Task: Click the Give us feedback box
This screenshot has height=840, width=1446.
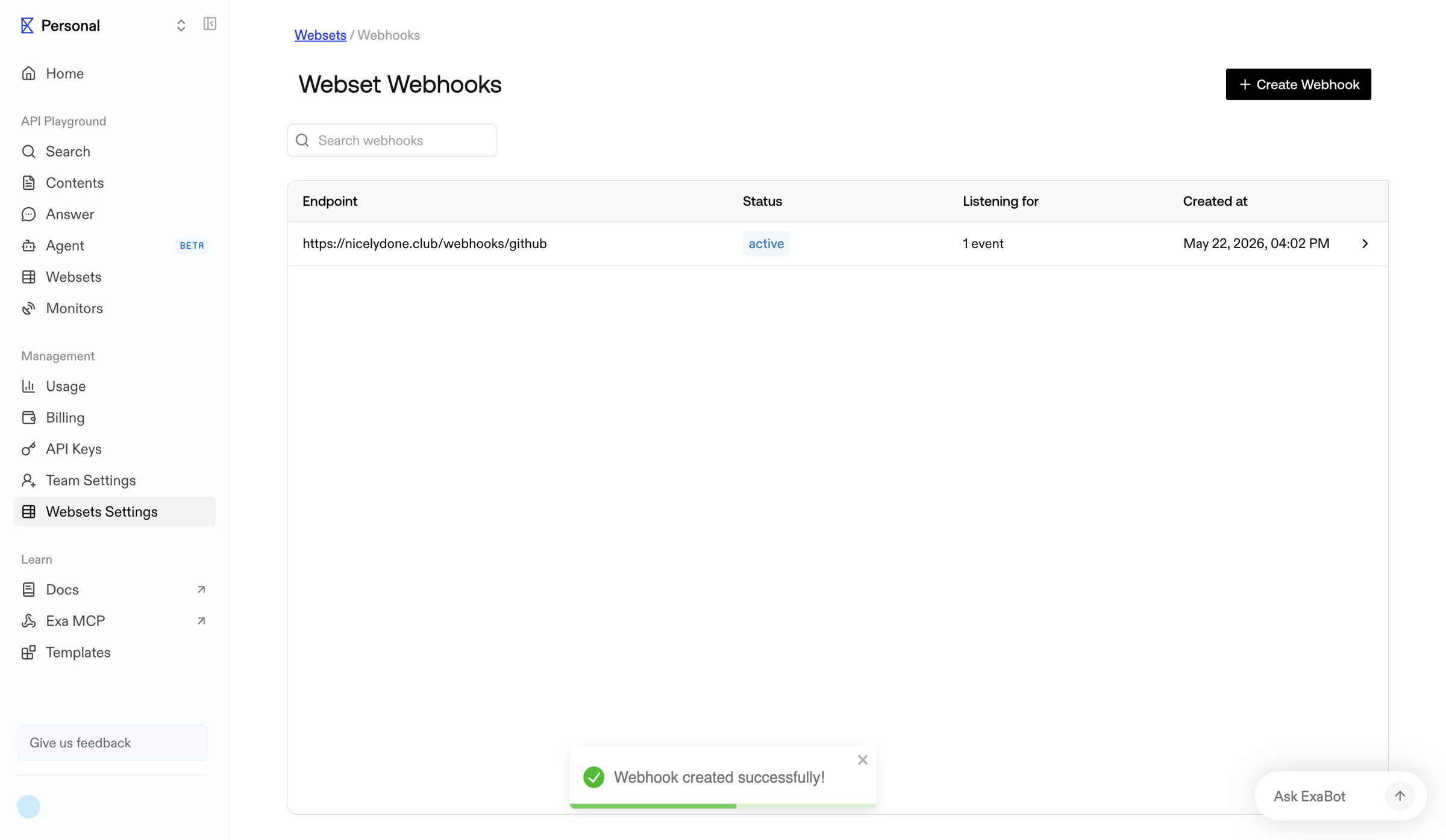Action: click(113, 743)
